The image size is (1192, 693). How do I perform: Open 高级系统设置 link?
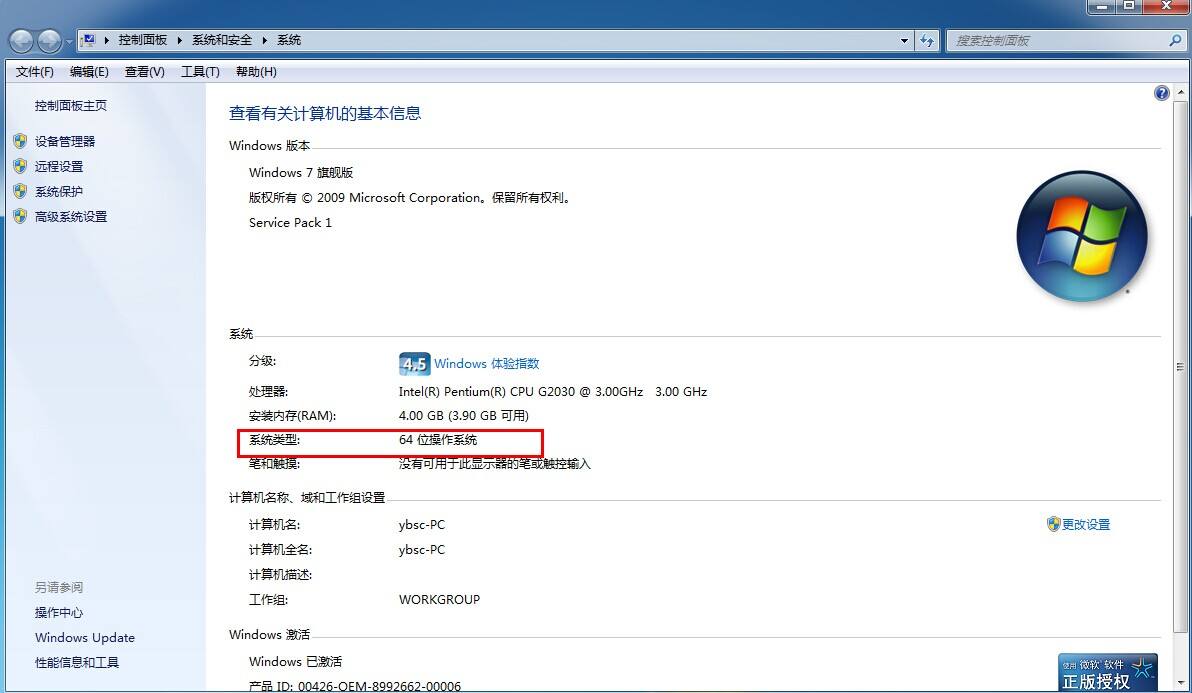click(71, 217)
